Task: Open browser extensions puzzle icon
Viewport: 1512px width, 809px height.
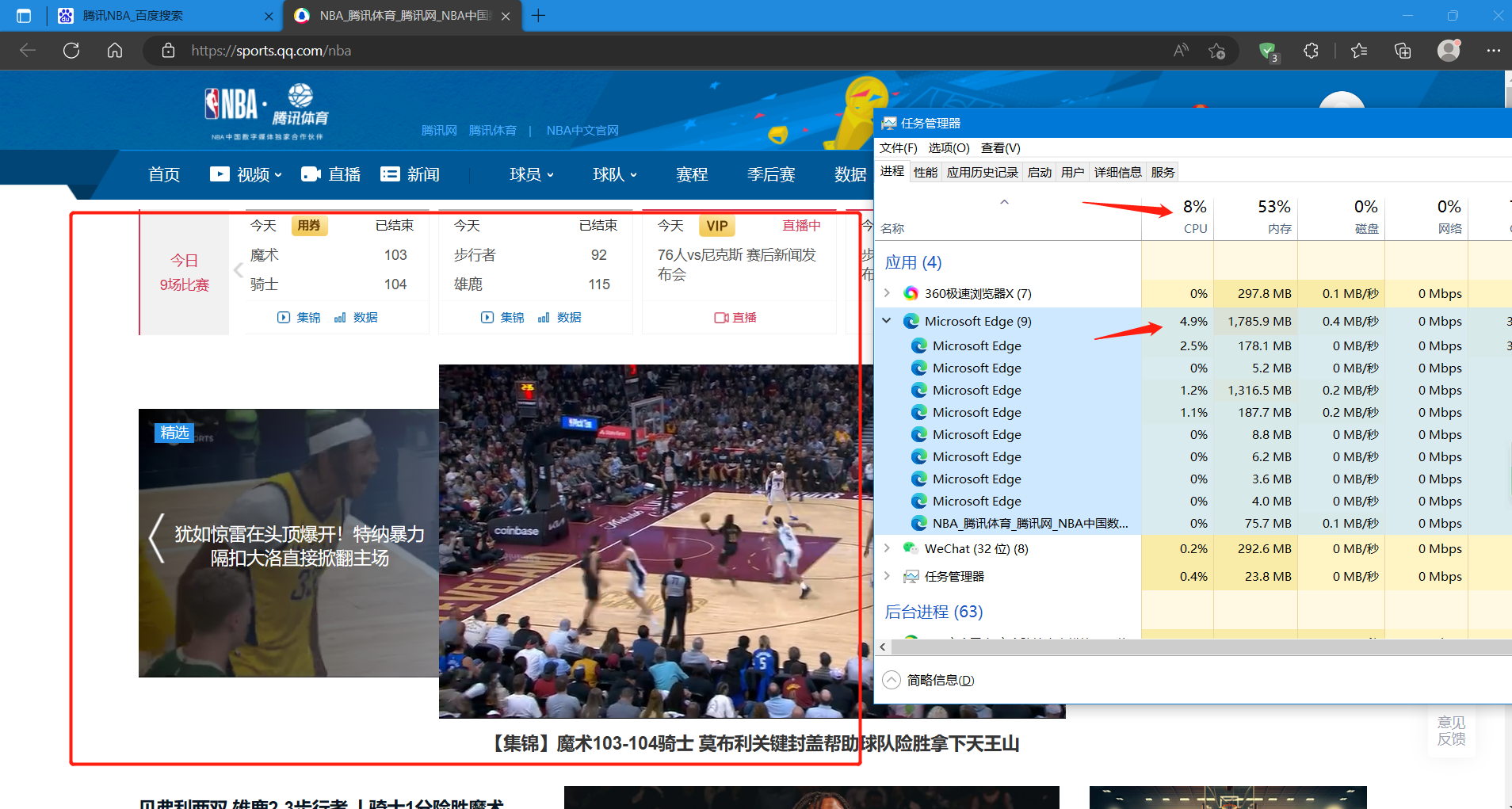Action: pyautogui.click(x=1311, y=51)
